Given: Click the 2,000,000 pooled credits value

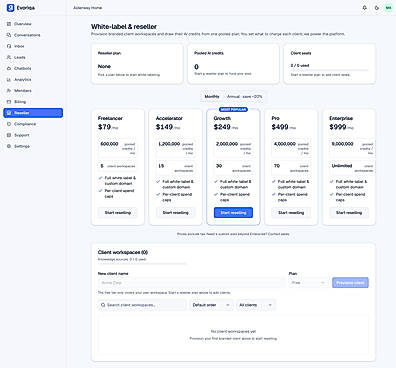Looking at the screenshot, I should coord(227,144).
